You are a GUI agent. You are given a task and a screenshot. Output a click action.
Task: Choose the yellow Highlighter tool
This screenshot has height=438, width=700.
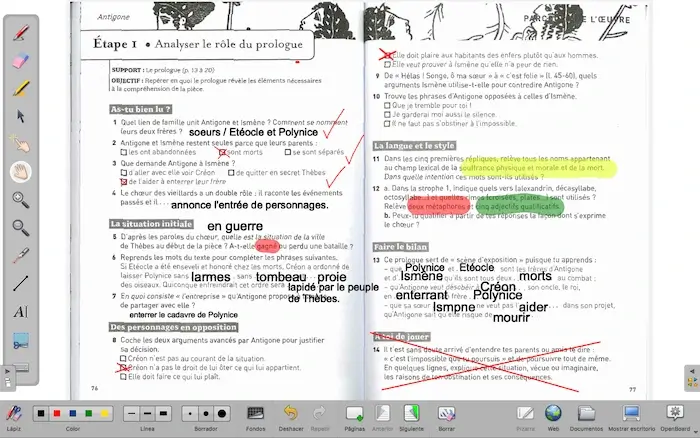point(19,89)
